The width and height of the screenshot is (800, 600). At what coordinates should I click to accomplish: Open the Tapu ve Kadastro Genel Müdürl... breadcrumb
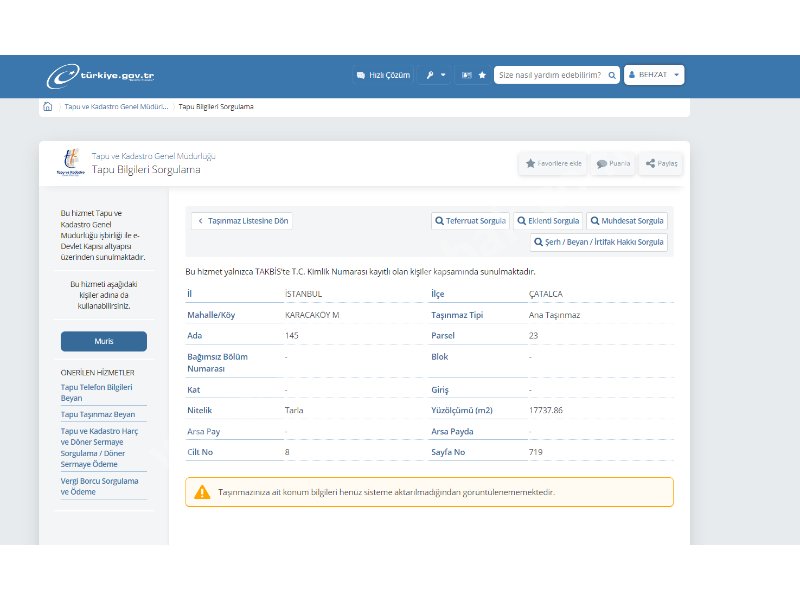[x=116, y=107]
